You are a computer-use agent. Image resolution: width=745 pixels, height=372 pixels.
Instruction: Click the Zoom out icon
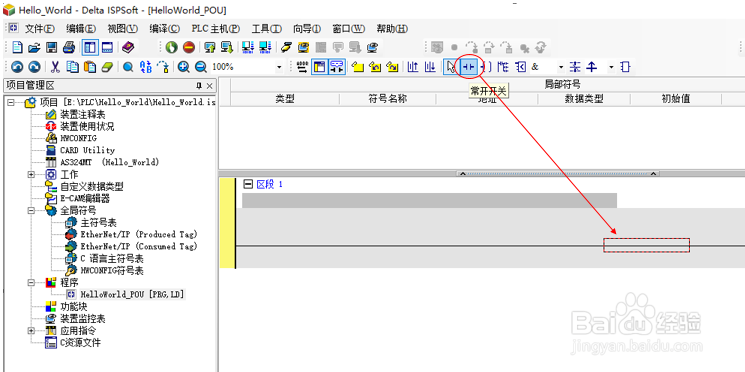coord(201,67)
